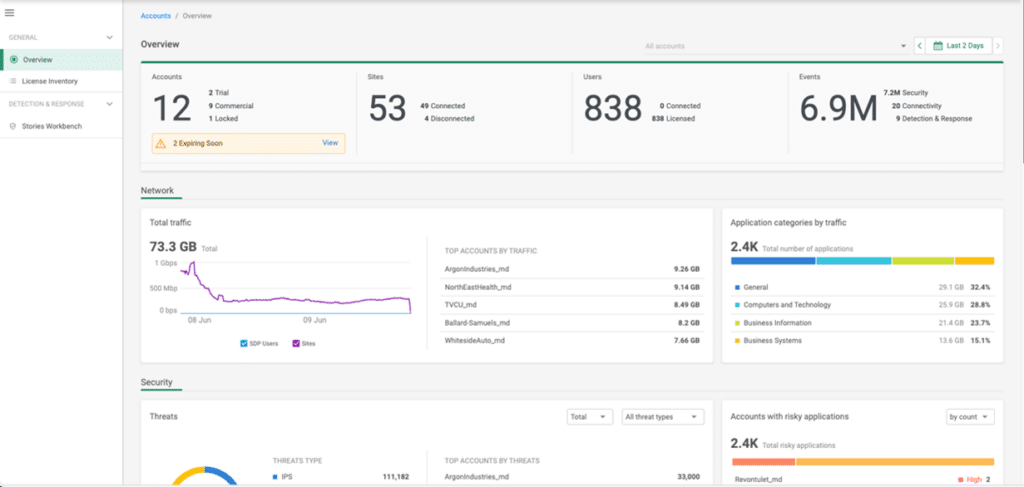Image resolution: width=1024 pixels, height=487 pixels.
Task: Open the hamburger menu icon
Action: tap(10, 12)
